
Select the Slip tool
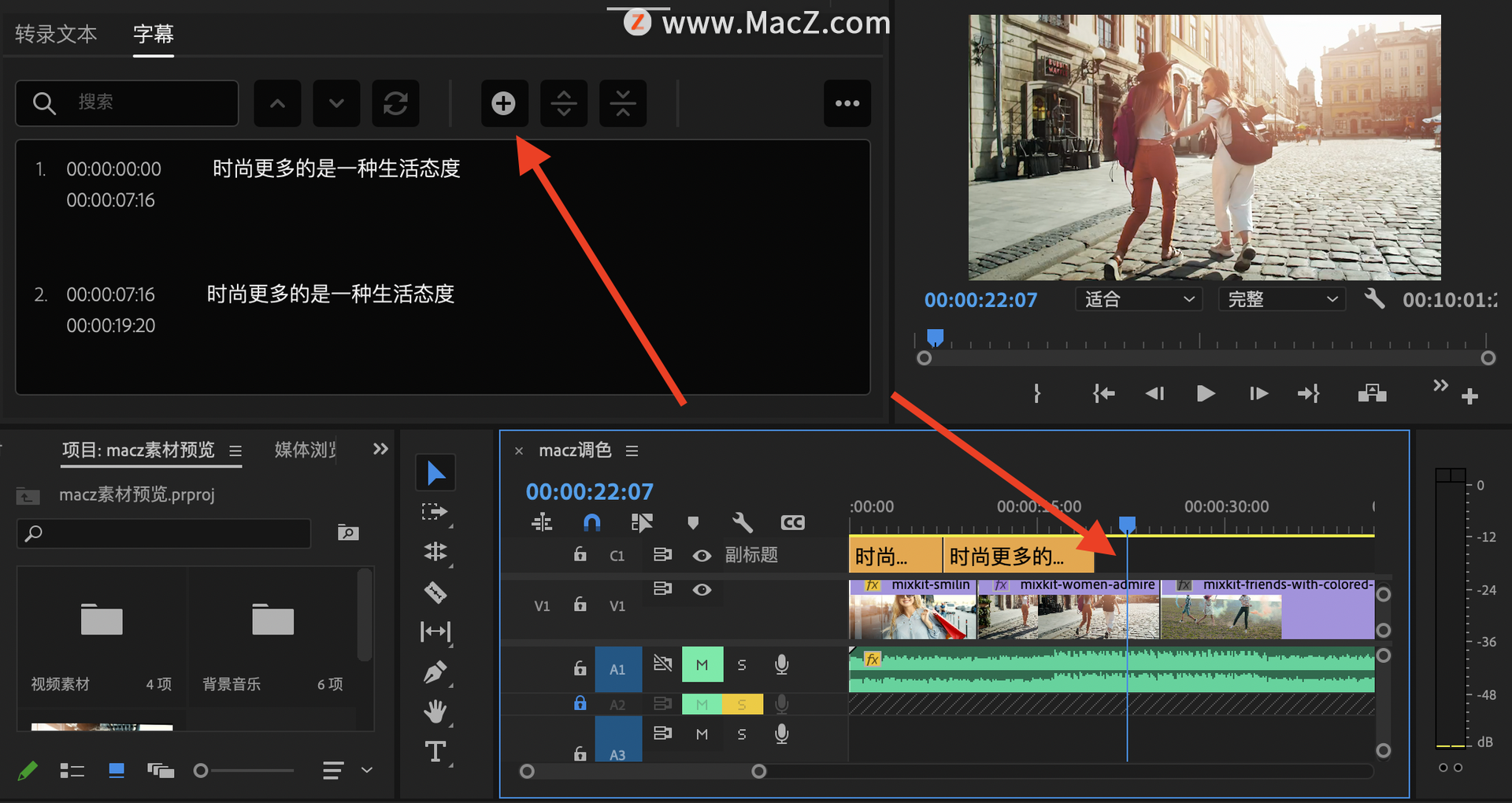(x=435, y=631)
